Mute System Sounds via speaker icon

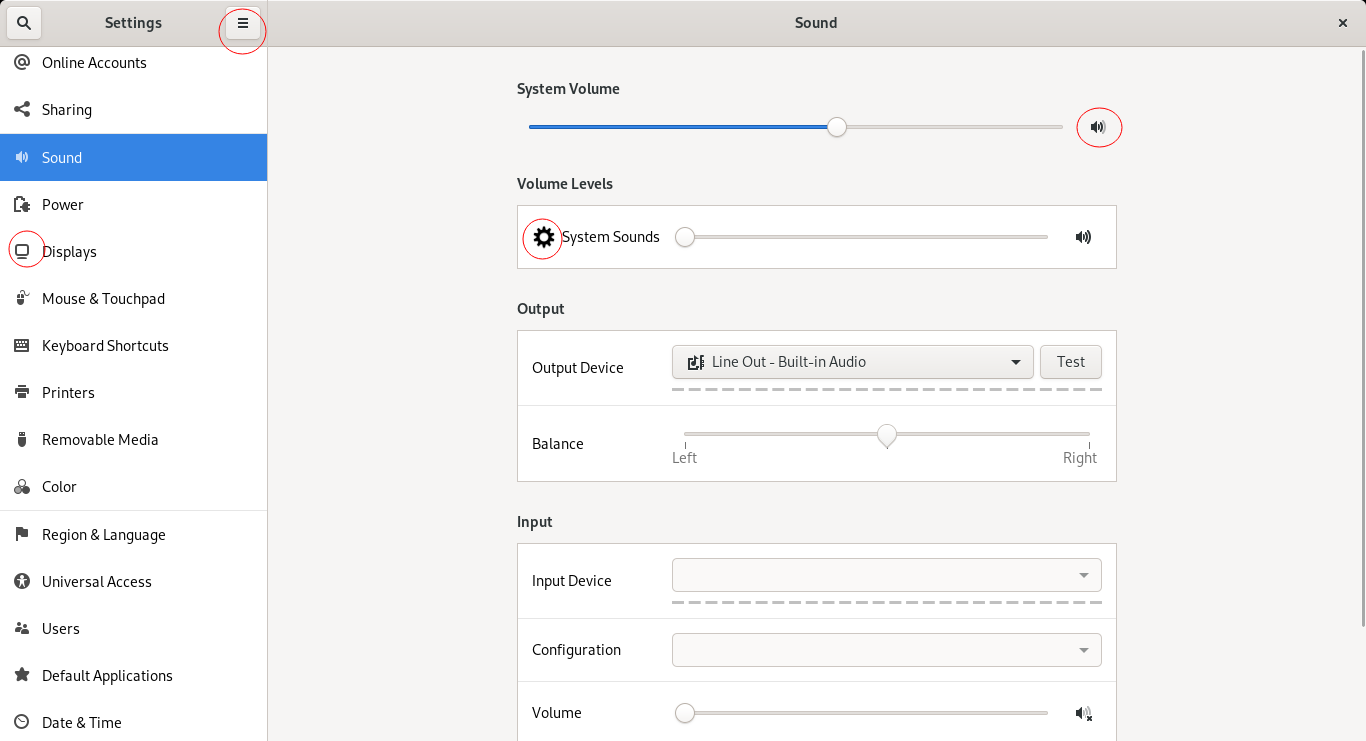pos(1083,237)
